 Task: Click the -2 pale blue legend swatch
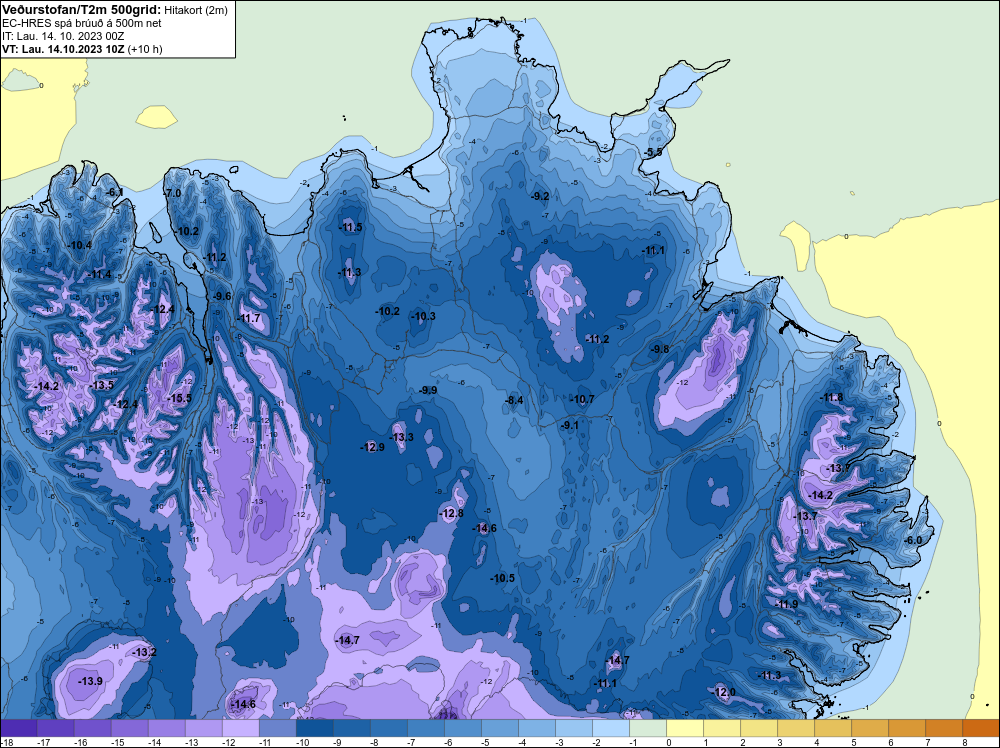[611, 728]
